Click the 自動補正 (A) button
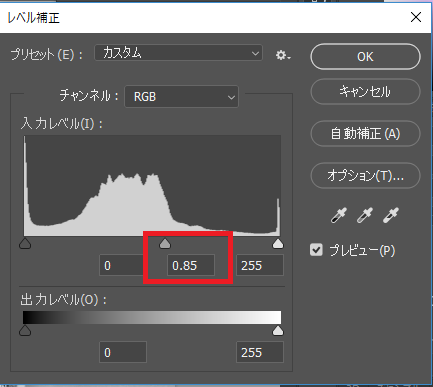This screenshot has height=387, width=433. (365, 134)
